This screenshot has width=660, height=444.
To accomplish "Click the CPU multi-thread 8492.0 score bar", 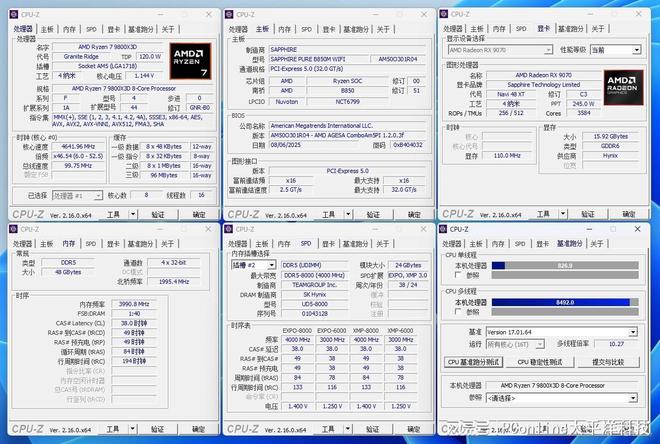I will pyautogui.click(x=565, y=302).
